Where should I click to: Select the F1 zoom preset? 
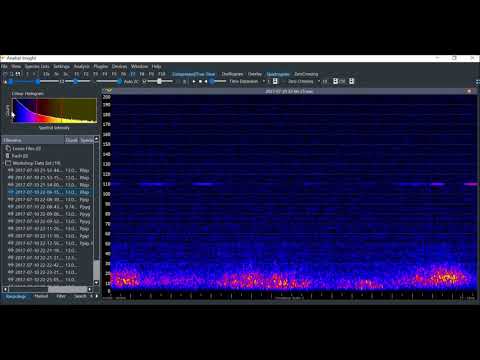coord(77,74)
